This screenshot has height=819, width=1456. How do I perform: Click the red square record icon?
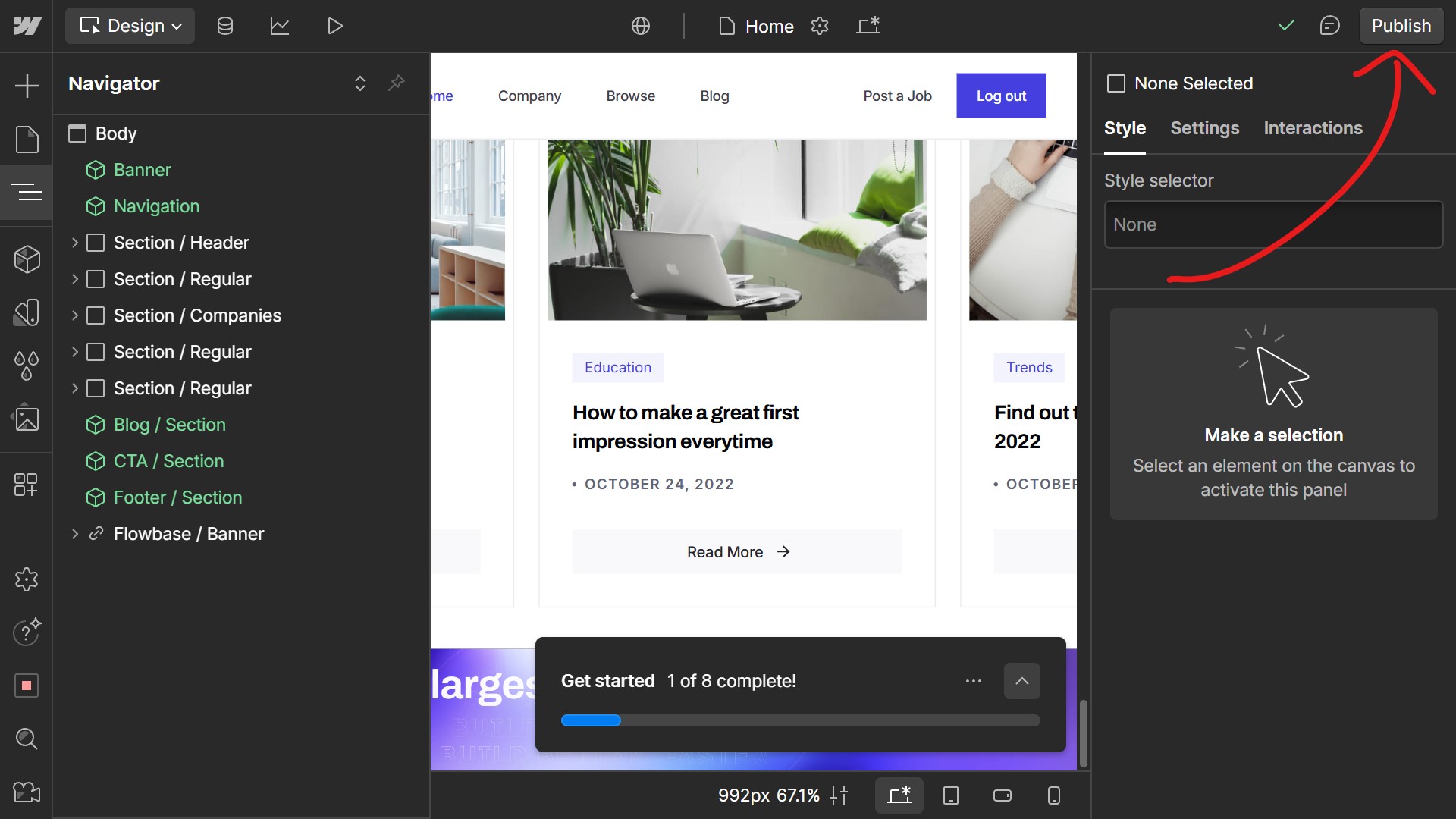pos(27,686)
